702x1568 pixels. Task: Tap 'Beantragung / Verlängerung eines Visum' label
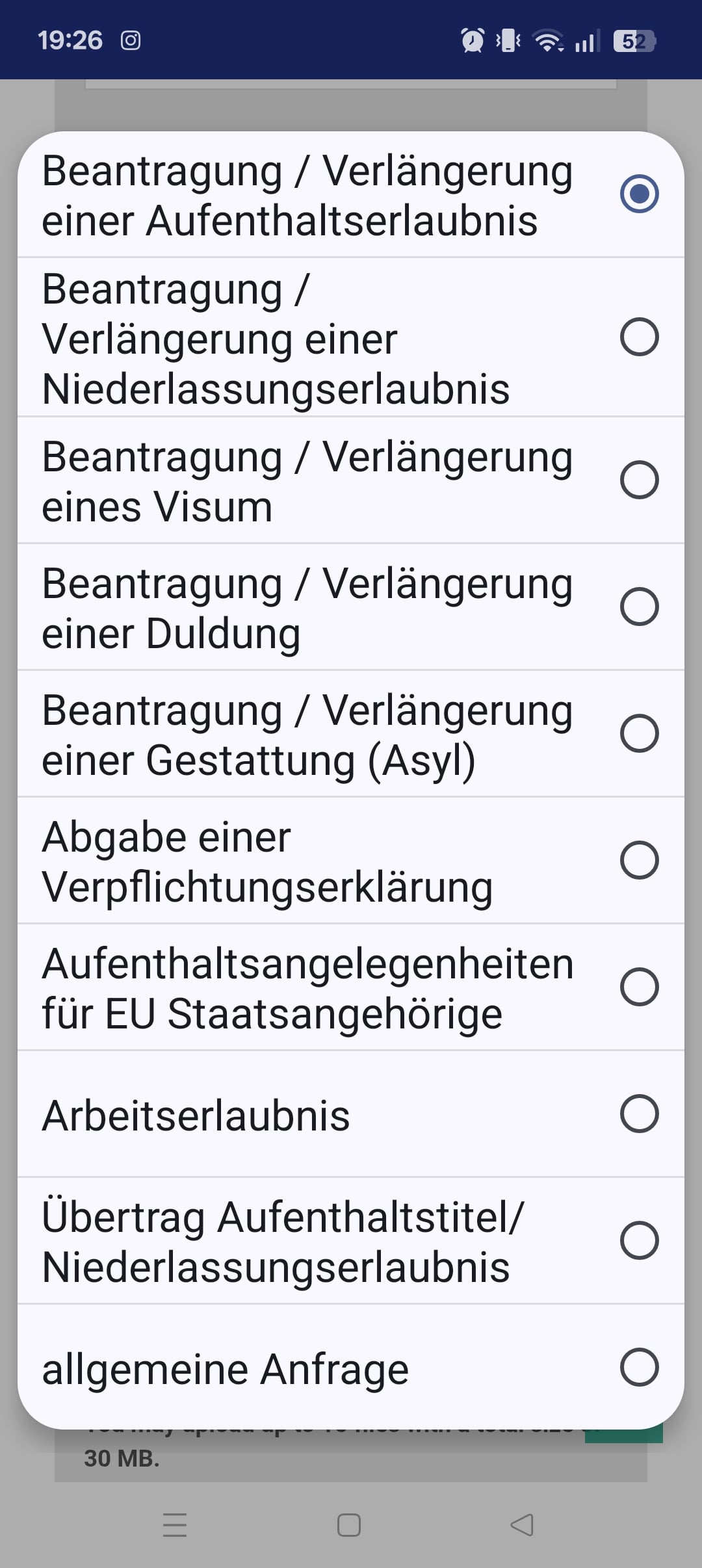(307, 482)
